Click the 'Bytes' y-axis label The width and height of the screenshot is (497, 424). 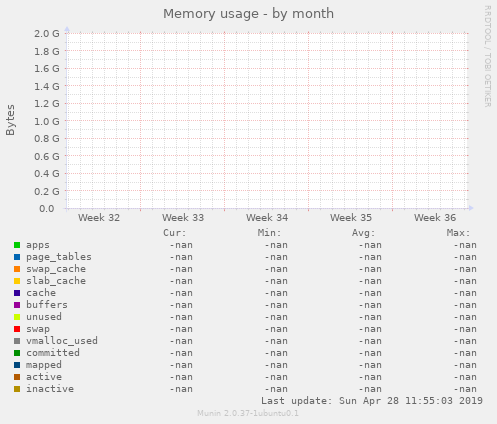(x=10, y=120)
